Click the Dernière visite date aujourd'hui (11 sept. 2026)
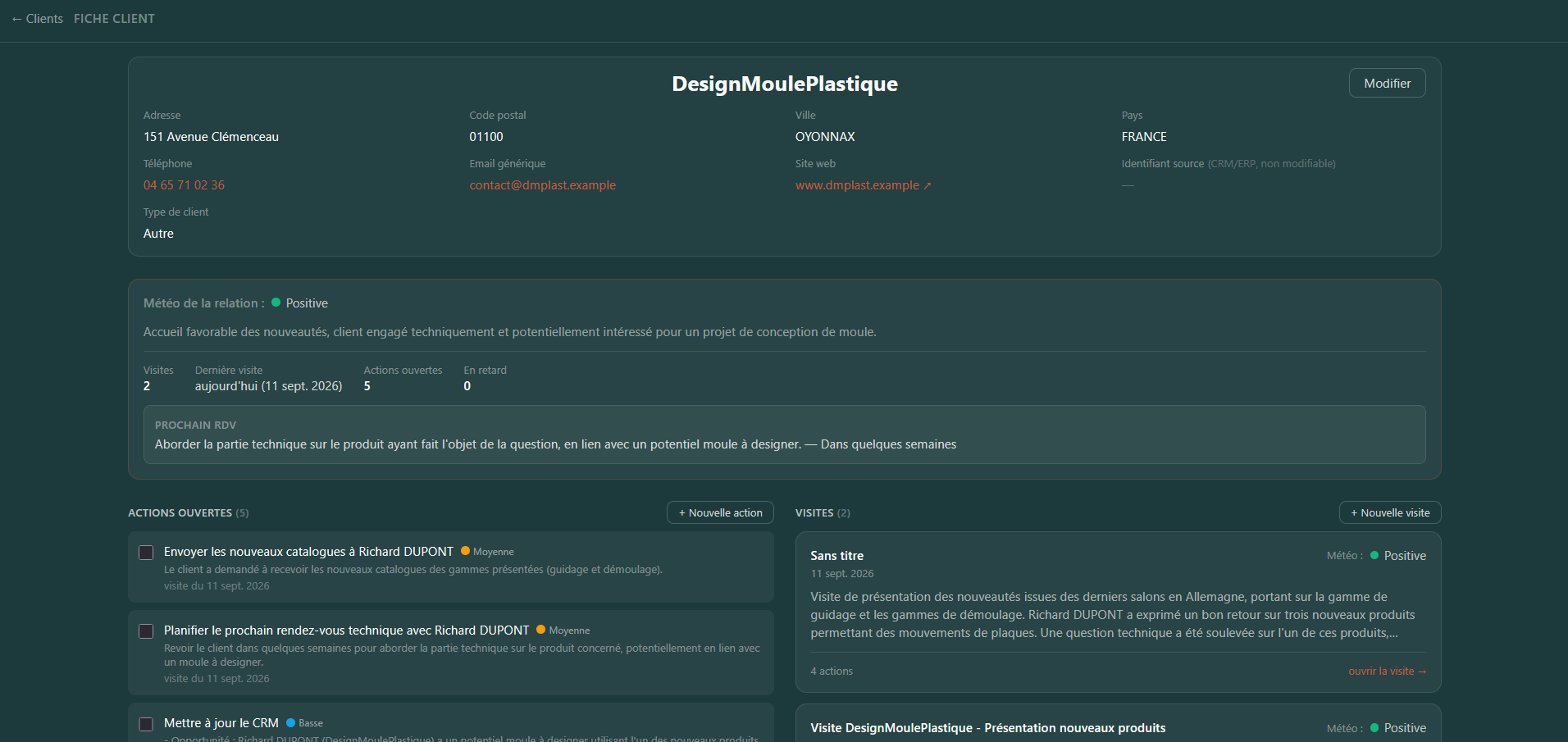The image size is (1568, 742). pos(268,386)
